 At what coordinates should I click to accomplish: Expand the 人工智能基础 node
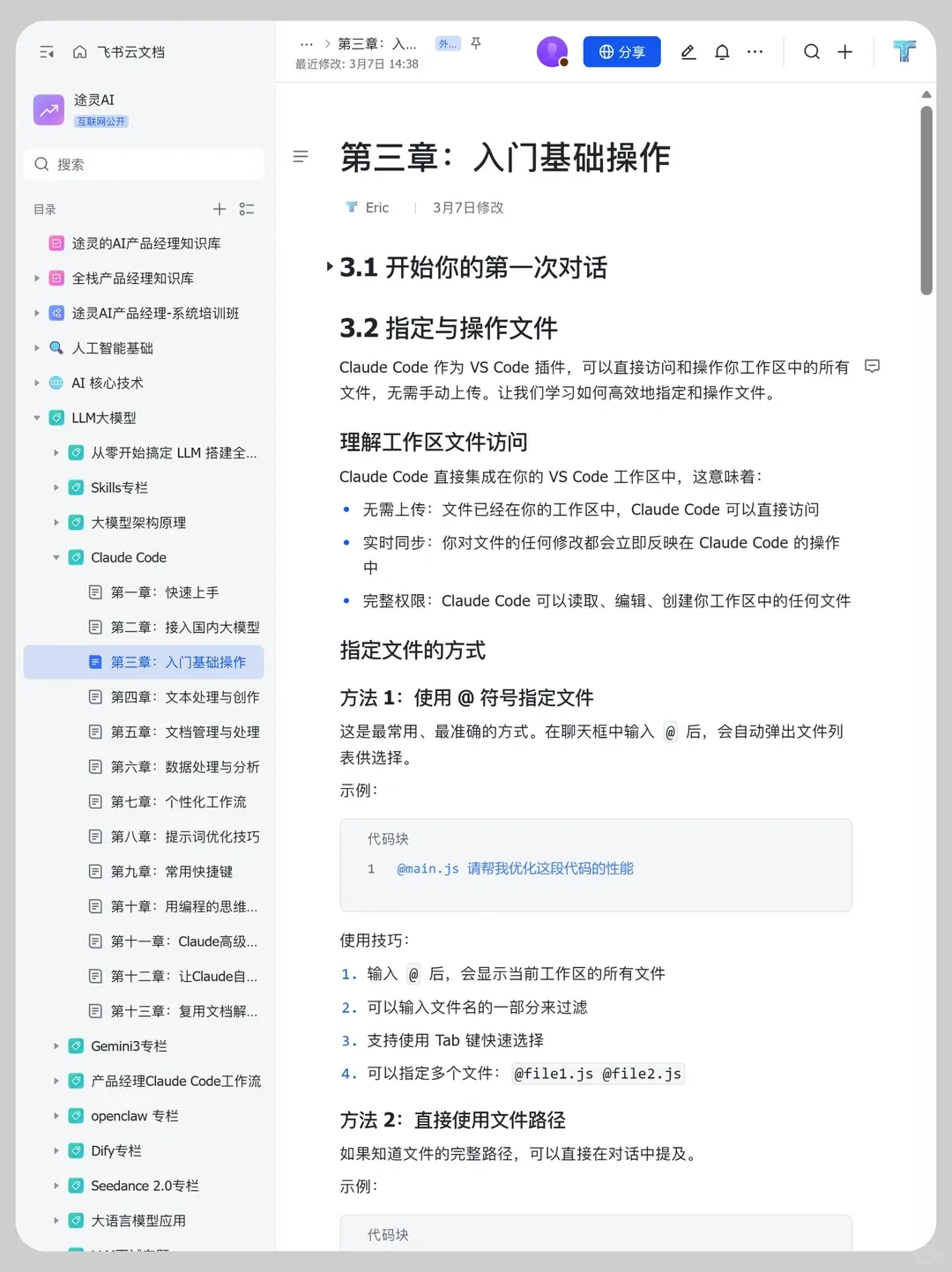coord(37,348)
